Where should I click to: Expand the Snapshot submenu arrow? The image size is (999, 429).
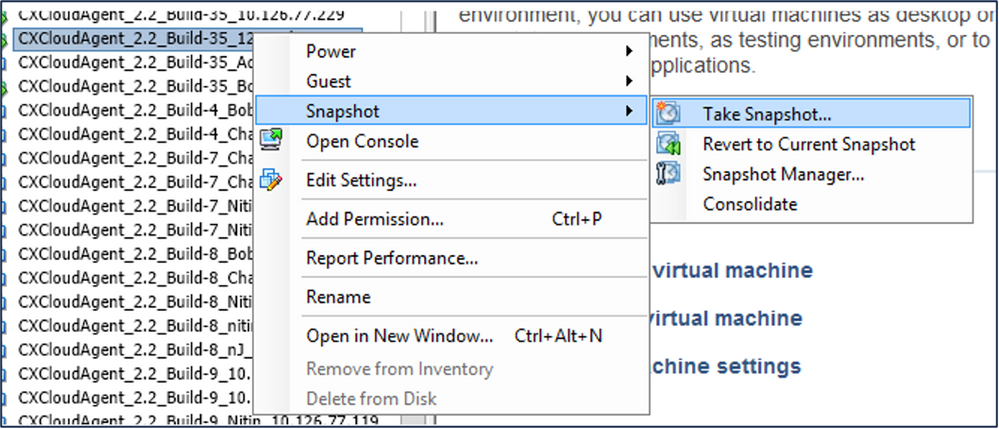(x=629, y=111)
